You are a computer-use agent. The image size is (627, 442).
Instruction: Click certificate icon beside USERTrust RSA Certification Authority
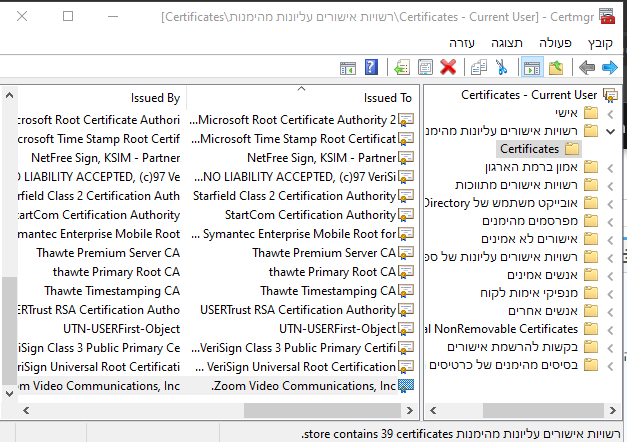pyautogui.click(x=406, y=310)
